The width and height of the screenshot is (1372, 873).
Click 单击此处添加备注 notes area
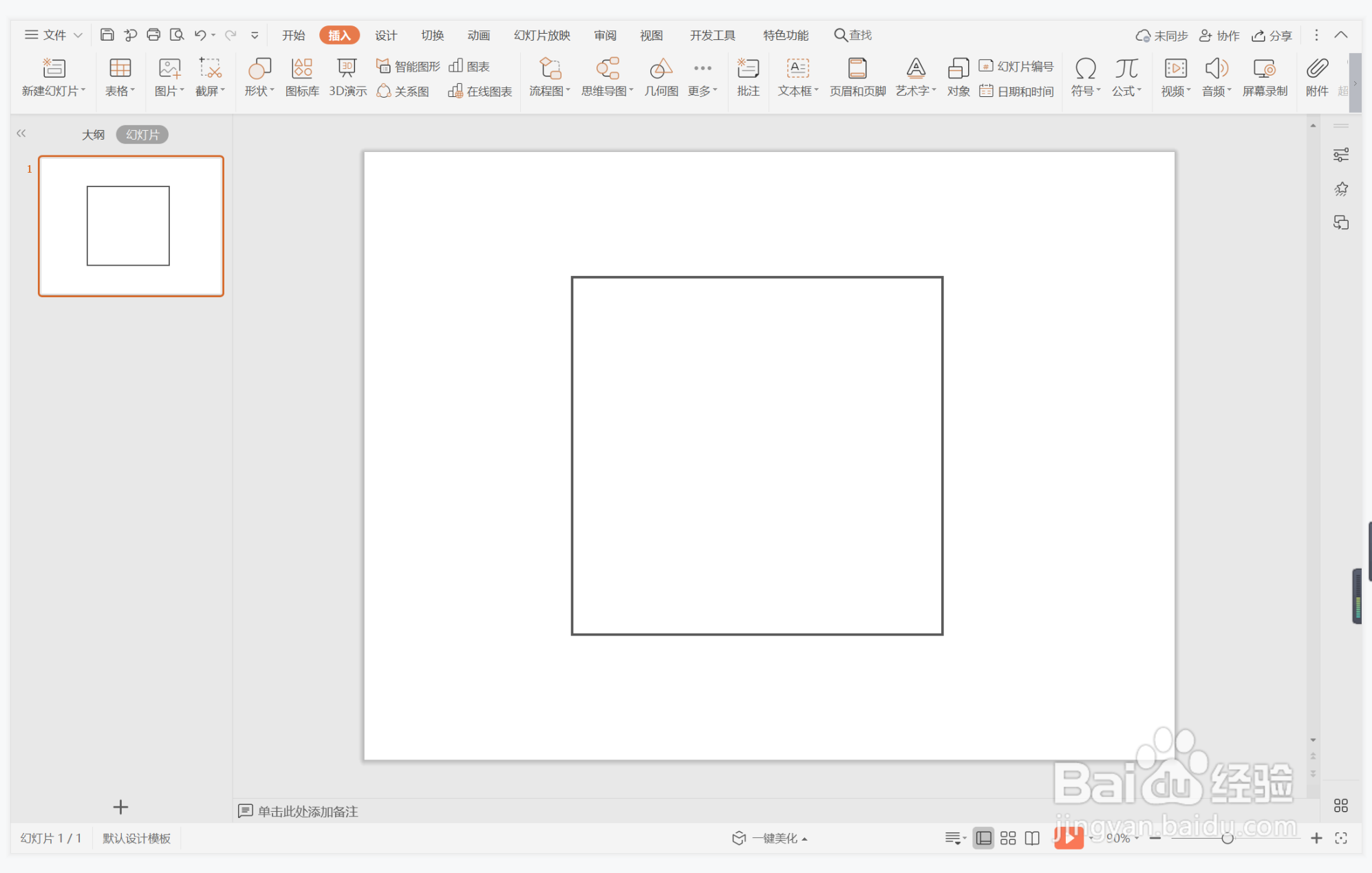point(308,811)
